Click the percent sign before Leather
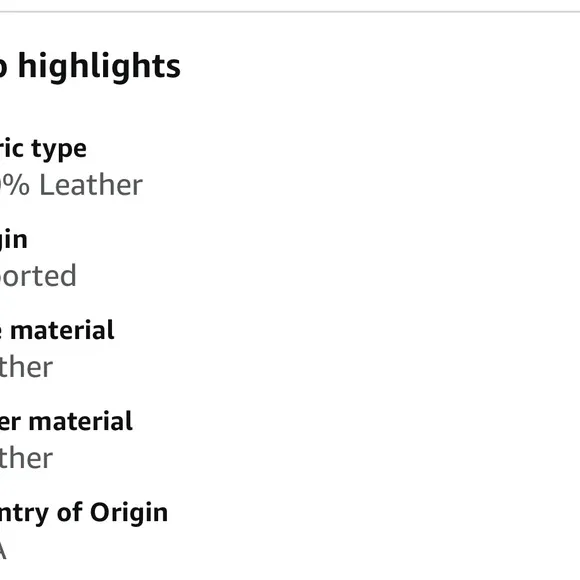Viewport: 580px width, 580px height. (x=17, y=185)
